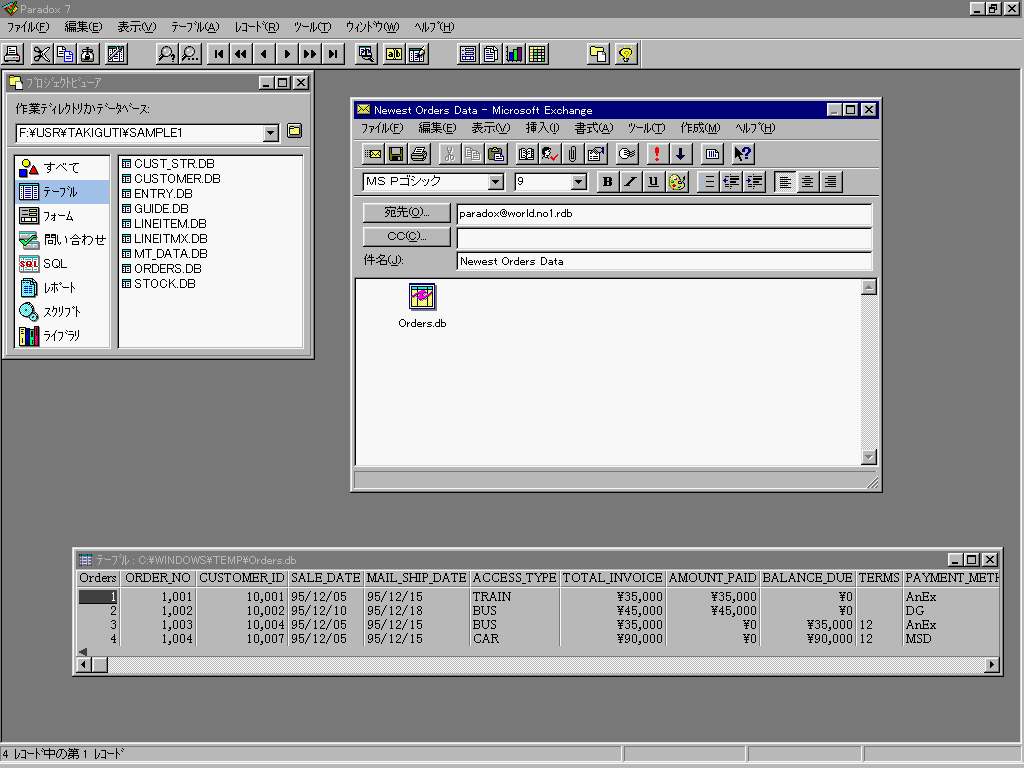Click the Print icon in Exchange toolbar
Viewport: 1024px width, 768px height.
[419, 154]
